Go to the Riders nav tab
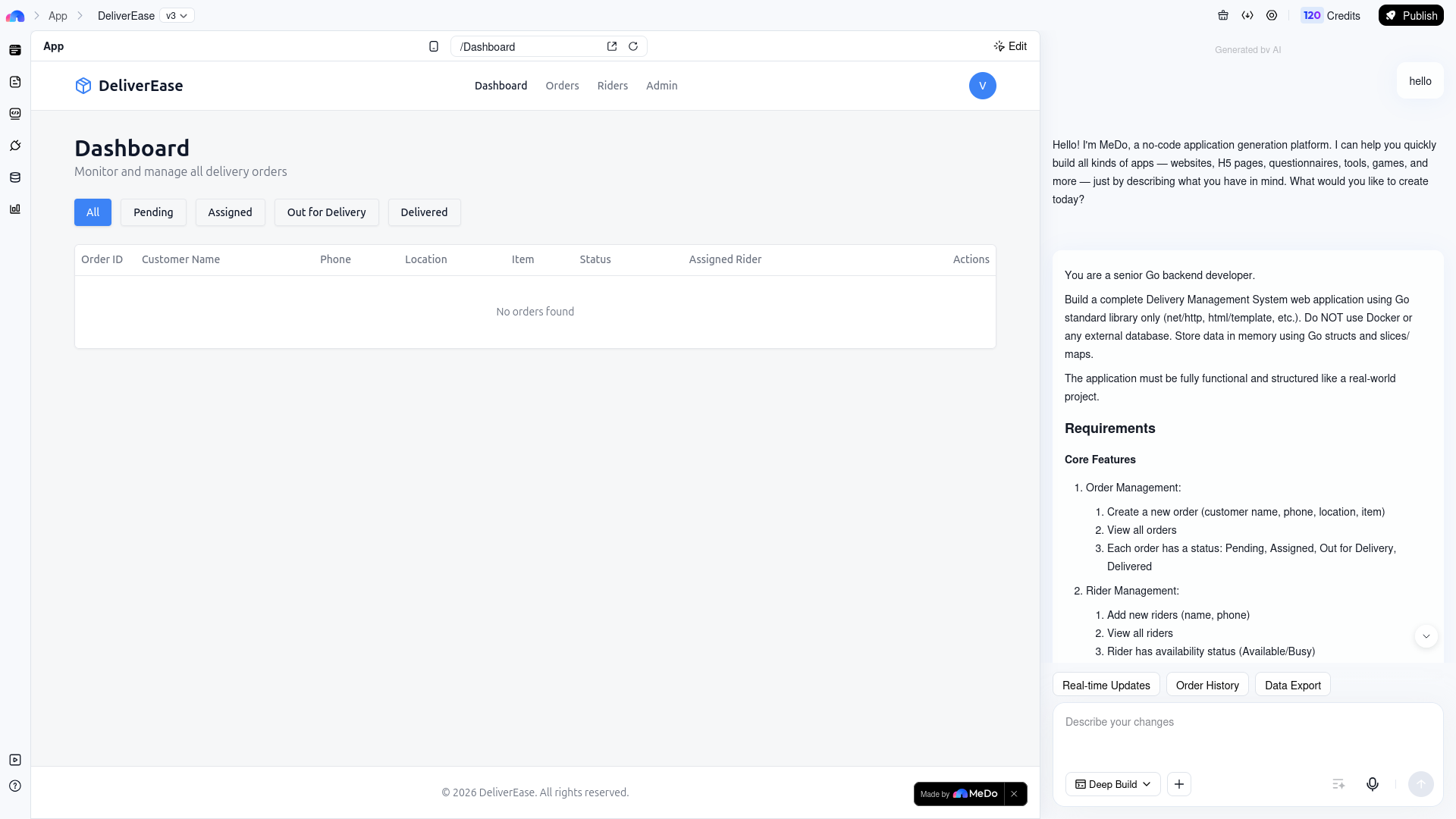The image size is (1456, 819). click(612, 86)
